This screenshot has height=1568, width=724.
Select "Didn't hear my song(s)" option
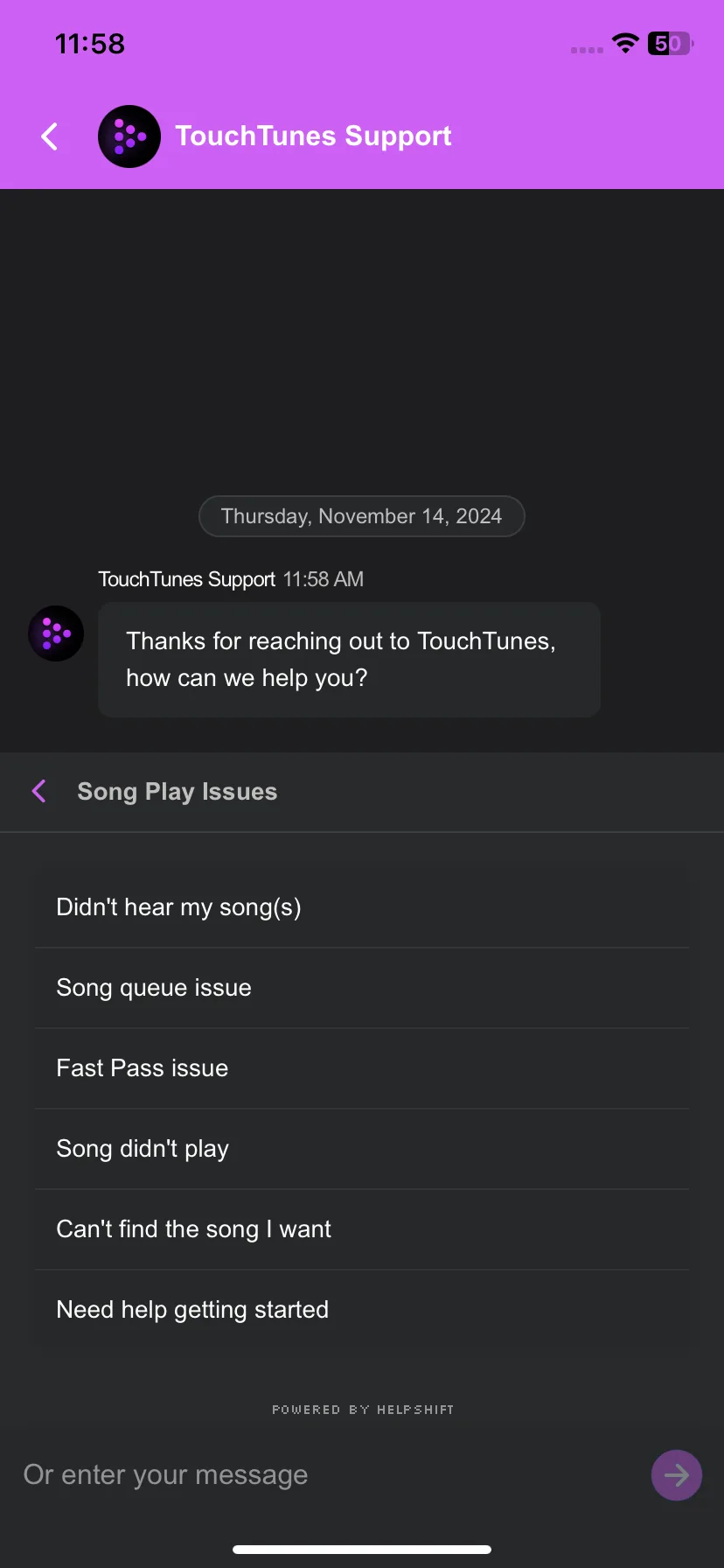coord(362,907)
